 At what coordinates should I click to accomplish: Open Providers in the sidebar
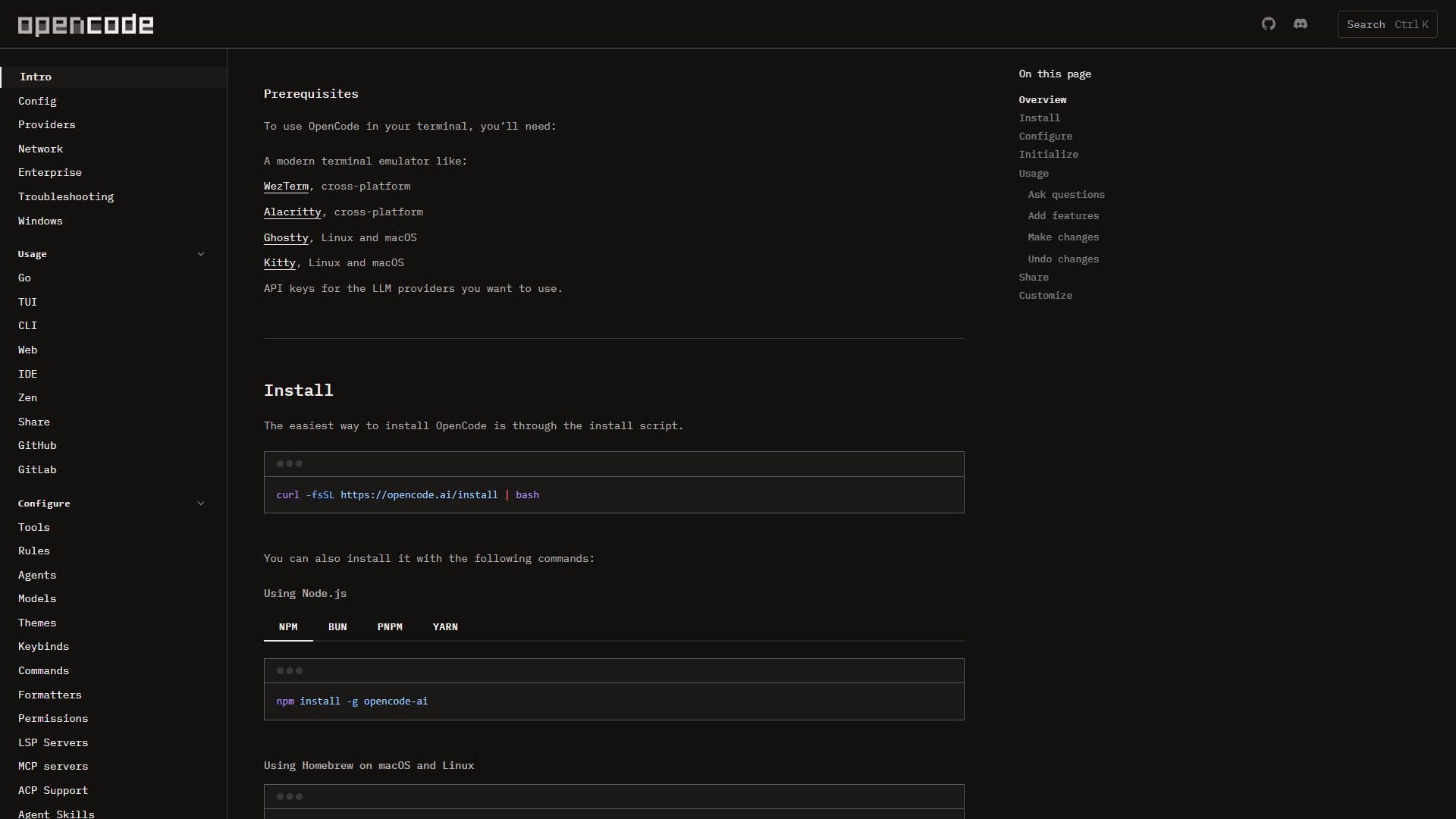pyautogui.click(x=46, y=124)
